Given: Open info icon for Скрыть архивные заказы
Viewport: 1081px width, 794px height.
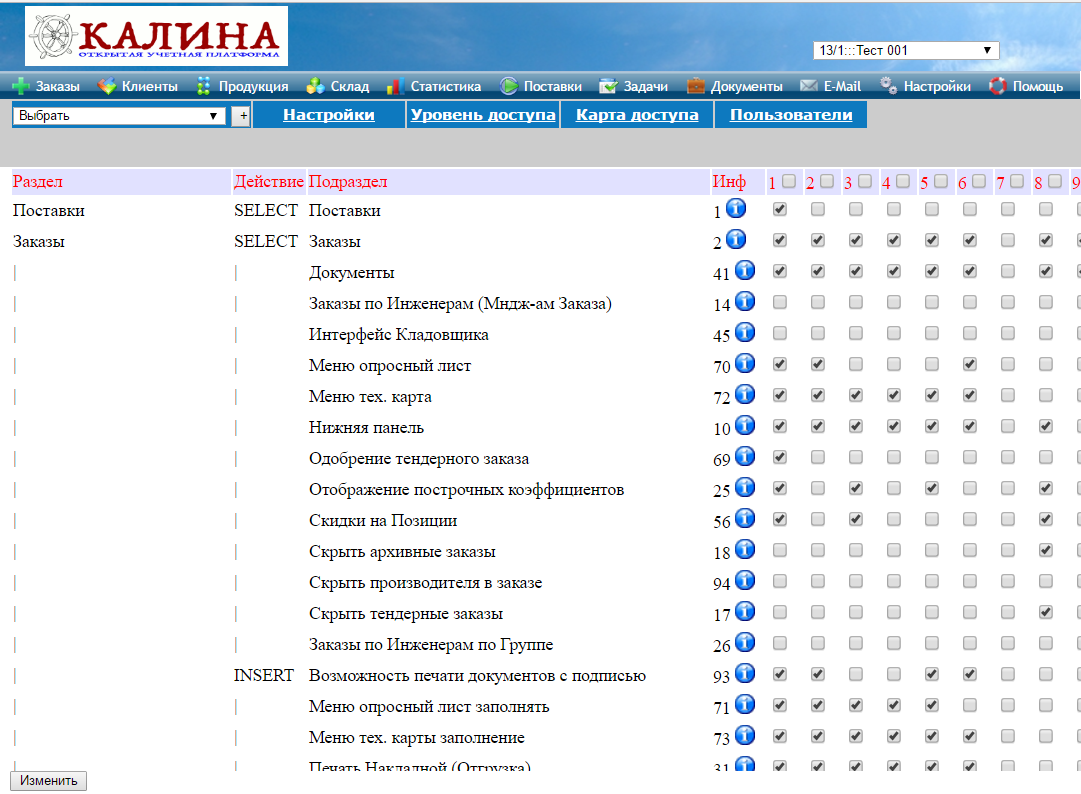Looking at the screenshot, I should tap(745, 549).
